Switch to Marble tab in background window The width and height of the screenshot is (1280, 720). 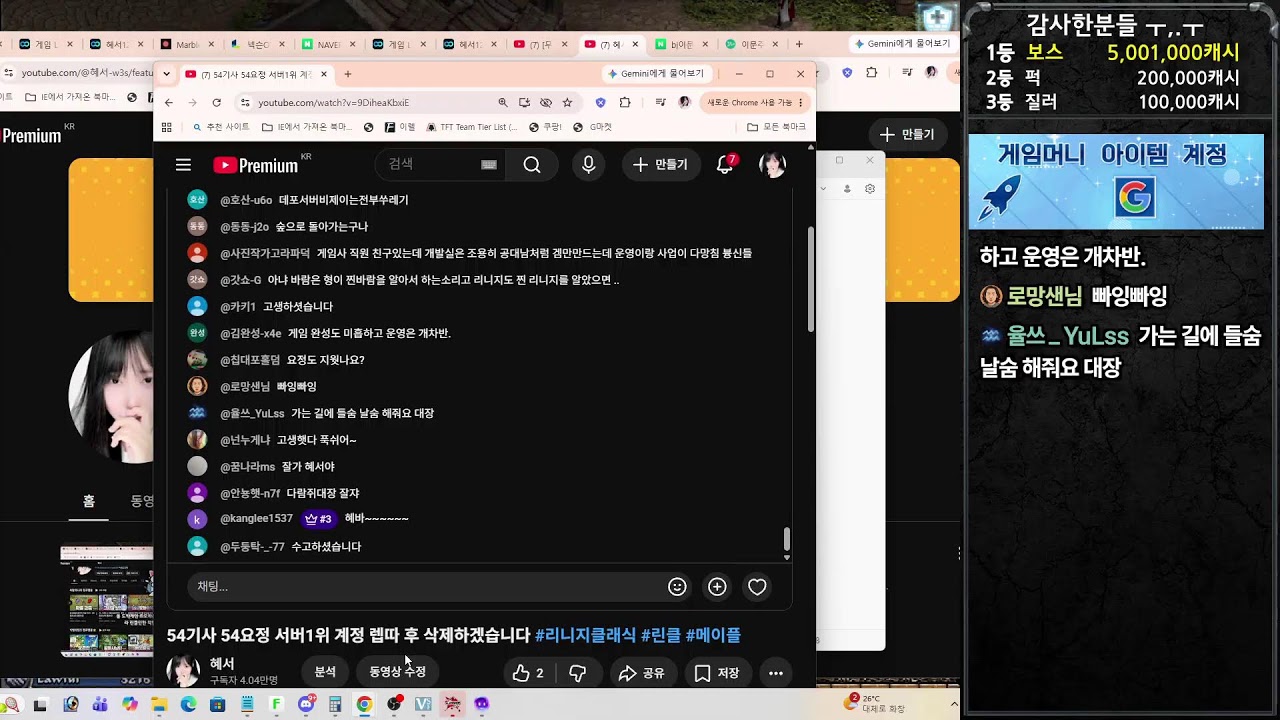tap(186, 44)
